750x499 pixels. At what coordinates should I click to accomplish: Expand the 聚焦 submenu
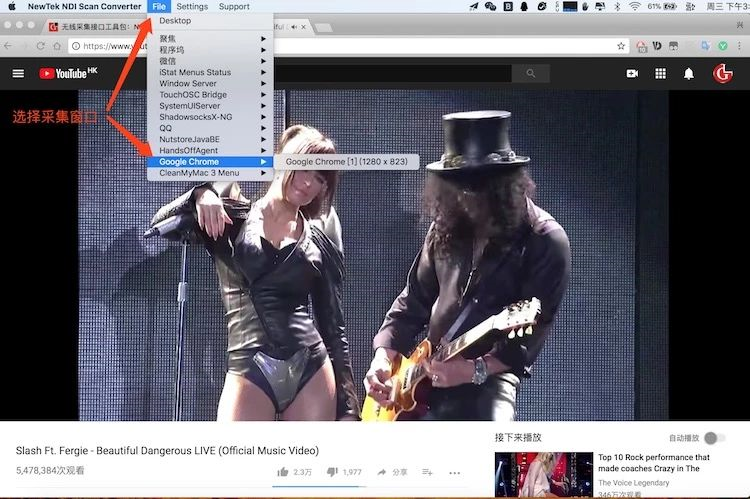pos(210,38)
